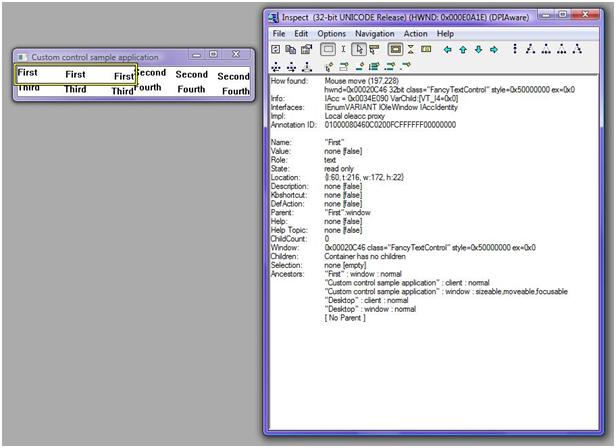616x448 pixels.
Task: Click the right-aligned 'Fourth' text in sample app
Action: point(235,91)
